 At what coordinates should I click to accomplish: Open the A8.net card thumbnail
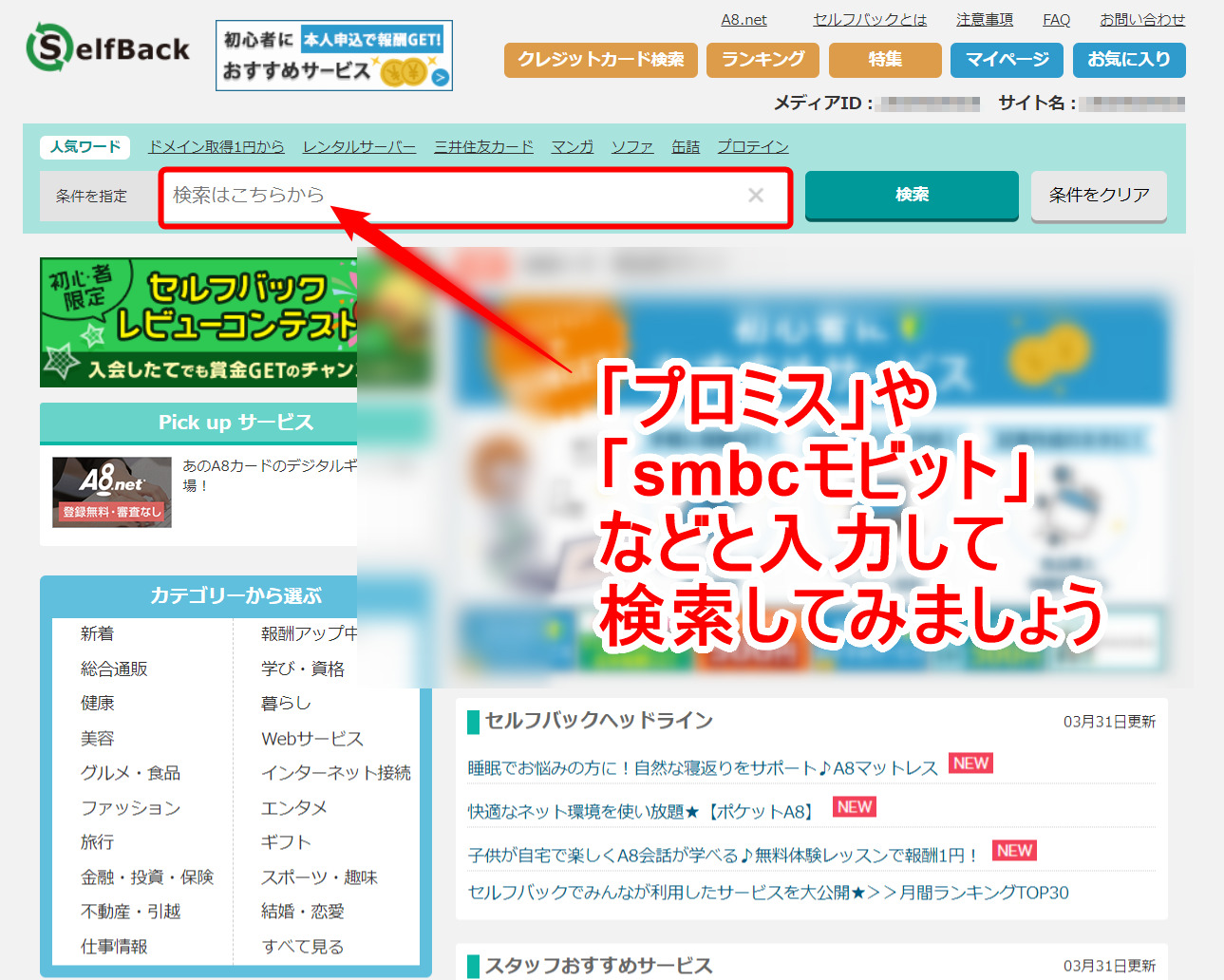(112, 492)
